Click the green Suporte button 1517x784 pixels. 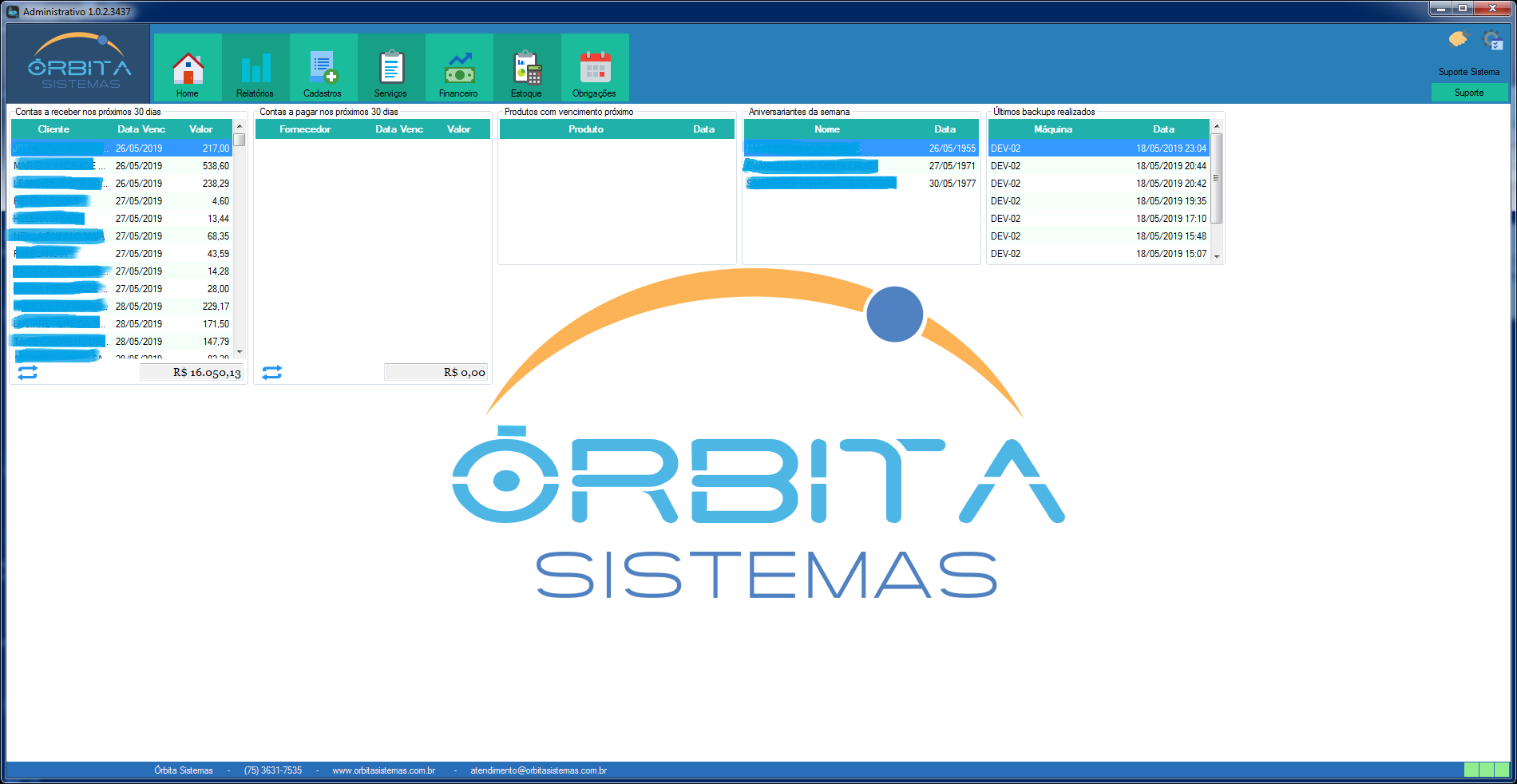pos(1469,93)
